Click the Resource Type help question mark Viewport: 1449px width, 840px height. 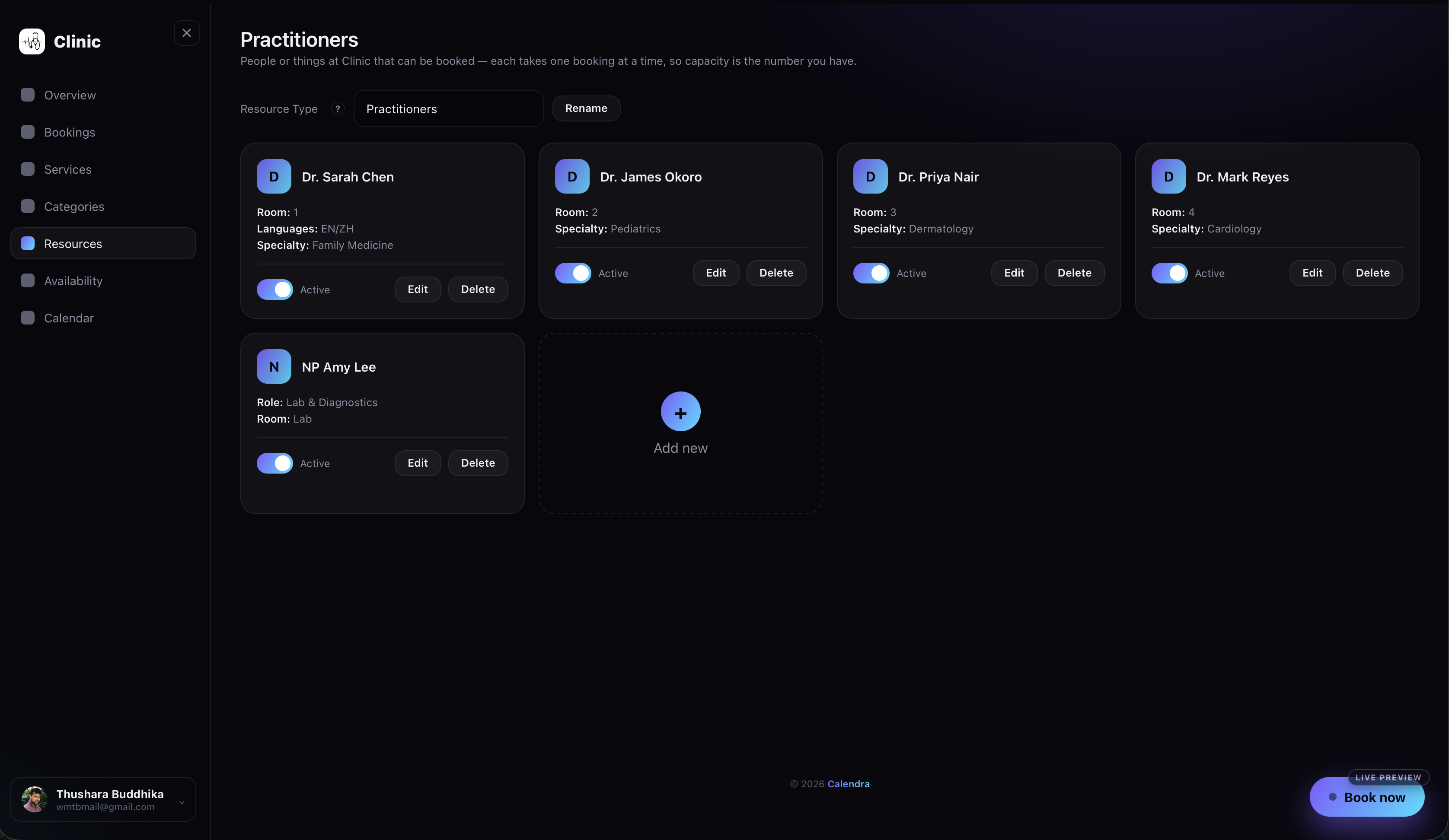point(338,108)
